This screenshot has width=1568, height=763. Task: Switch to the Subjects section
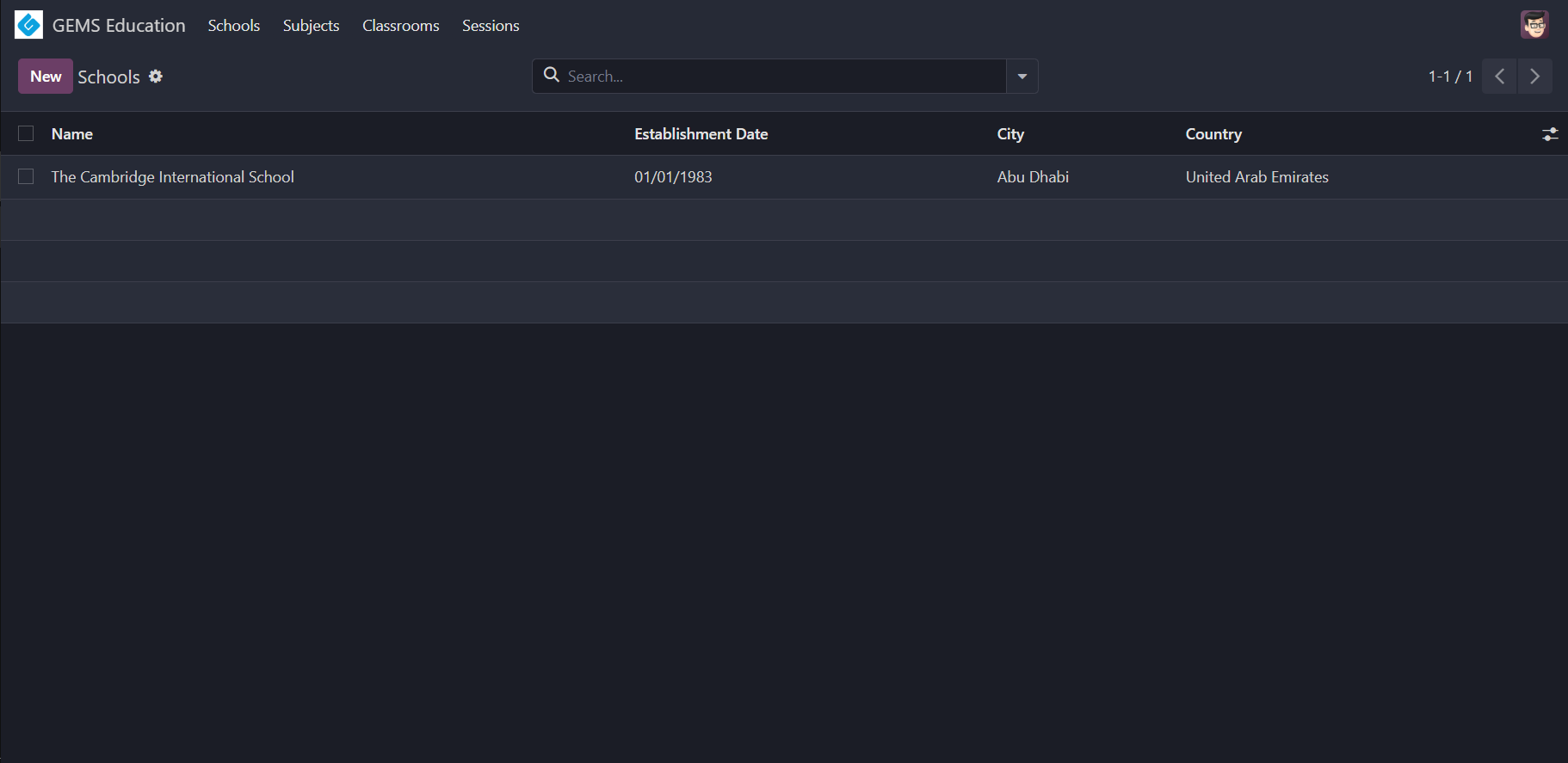(x=311, y=25)
